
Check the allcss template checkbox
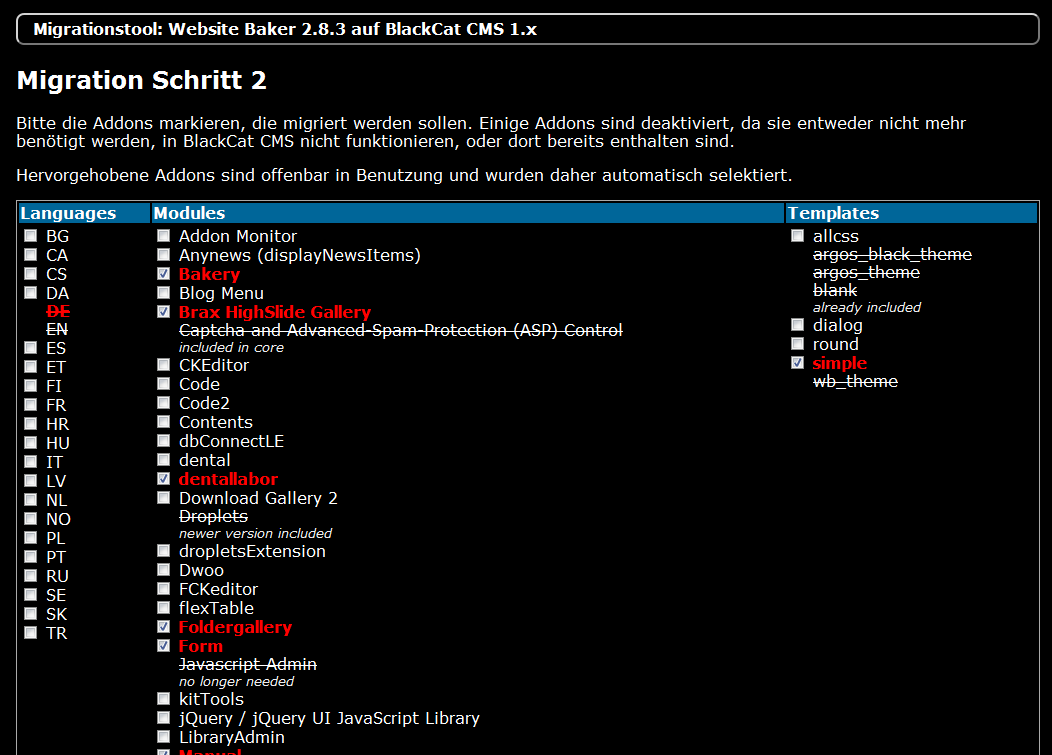tap(798, 236)
